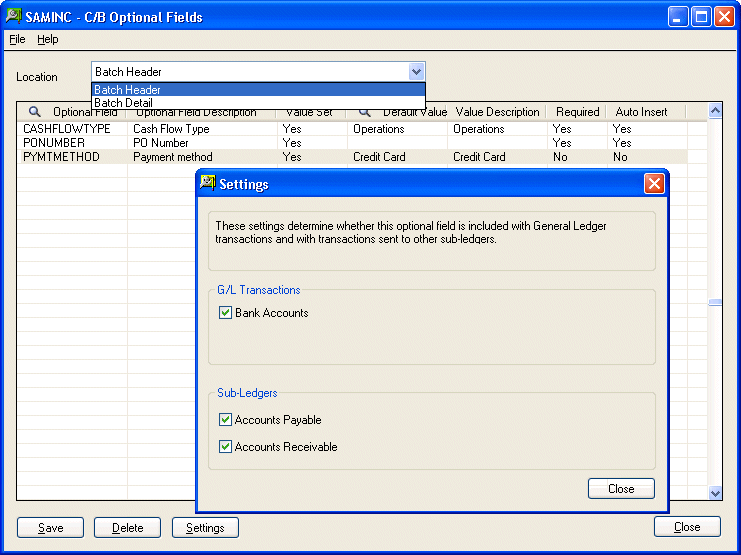This screenshot has width=741, height=555.
Task: Click the SAMINC app icon in title bar
Action: pyautogui.click(x=14, y=17)
